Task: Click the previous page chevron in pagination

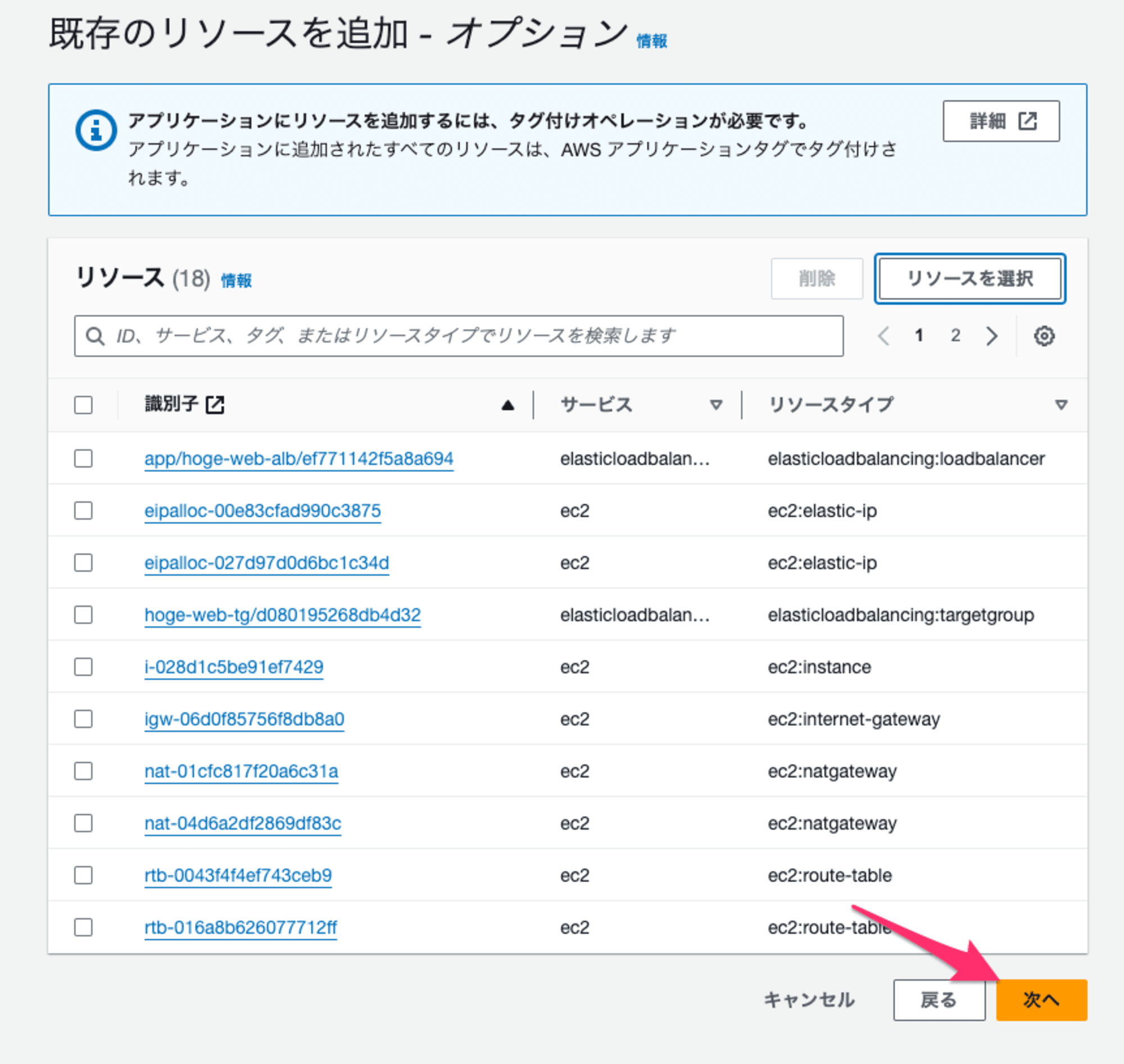Action: point(883,336)
